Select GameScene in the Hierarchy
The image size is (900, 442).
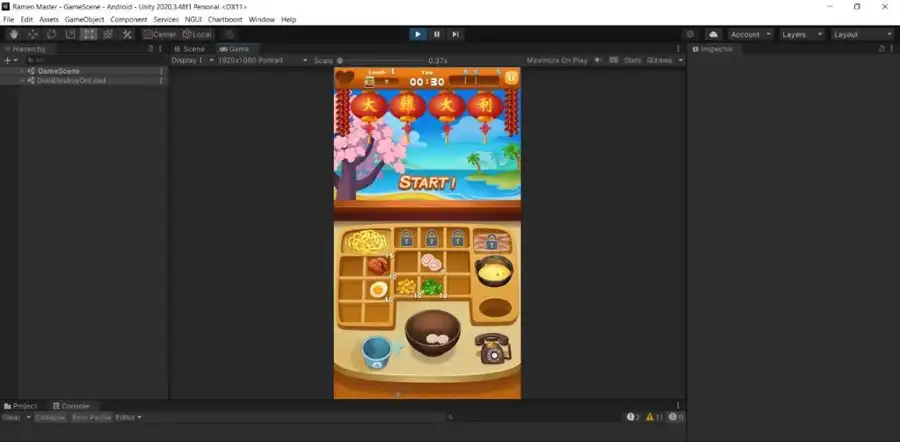click(x=57, y=71)
